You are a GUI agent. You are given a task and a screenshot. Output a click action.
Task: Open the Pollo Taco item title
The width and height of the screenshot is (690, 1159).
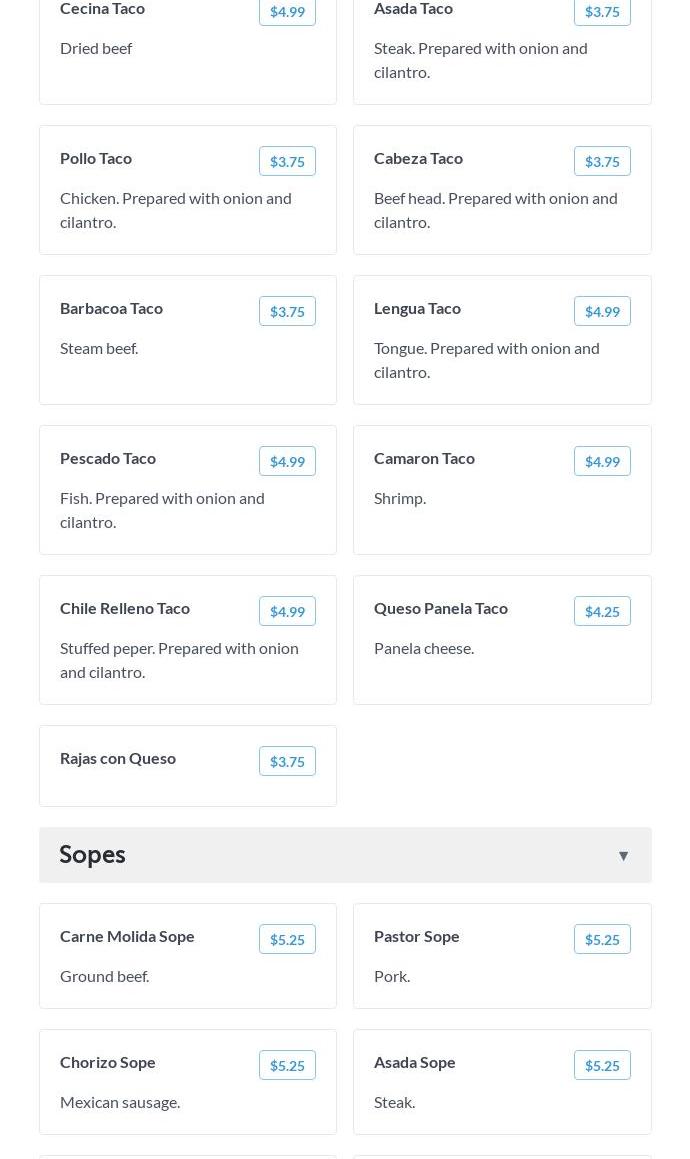pos(96,158)
